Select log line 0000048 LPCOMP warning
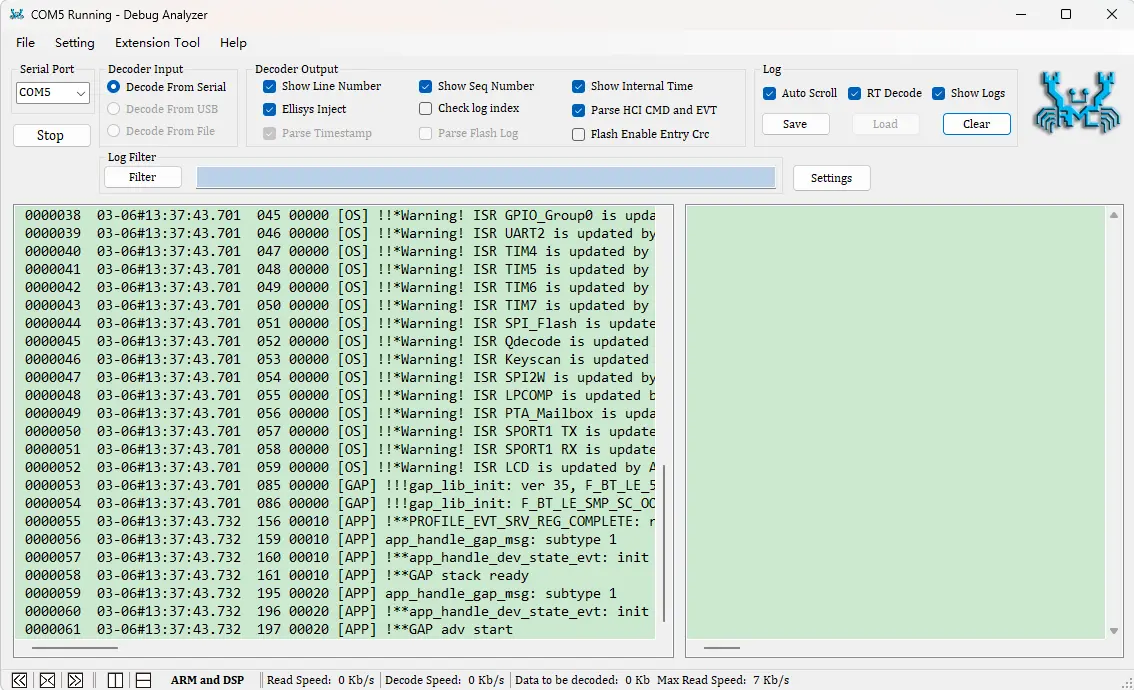The width and height of the screenshot is (1134, 690). (338, 396)
